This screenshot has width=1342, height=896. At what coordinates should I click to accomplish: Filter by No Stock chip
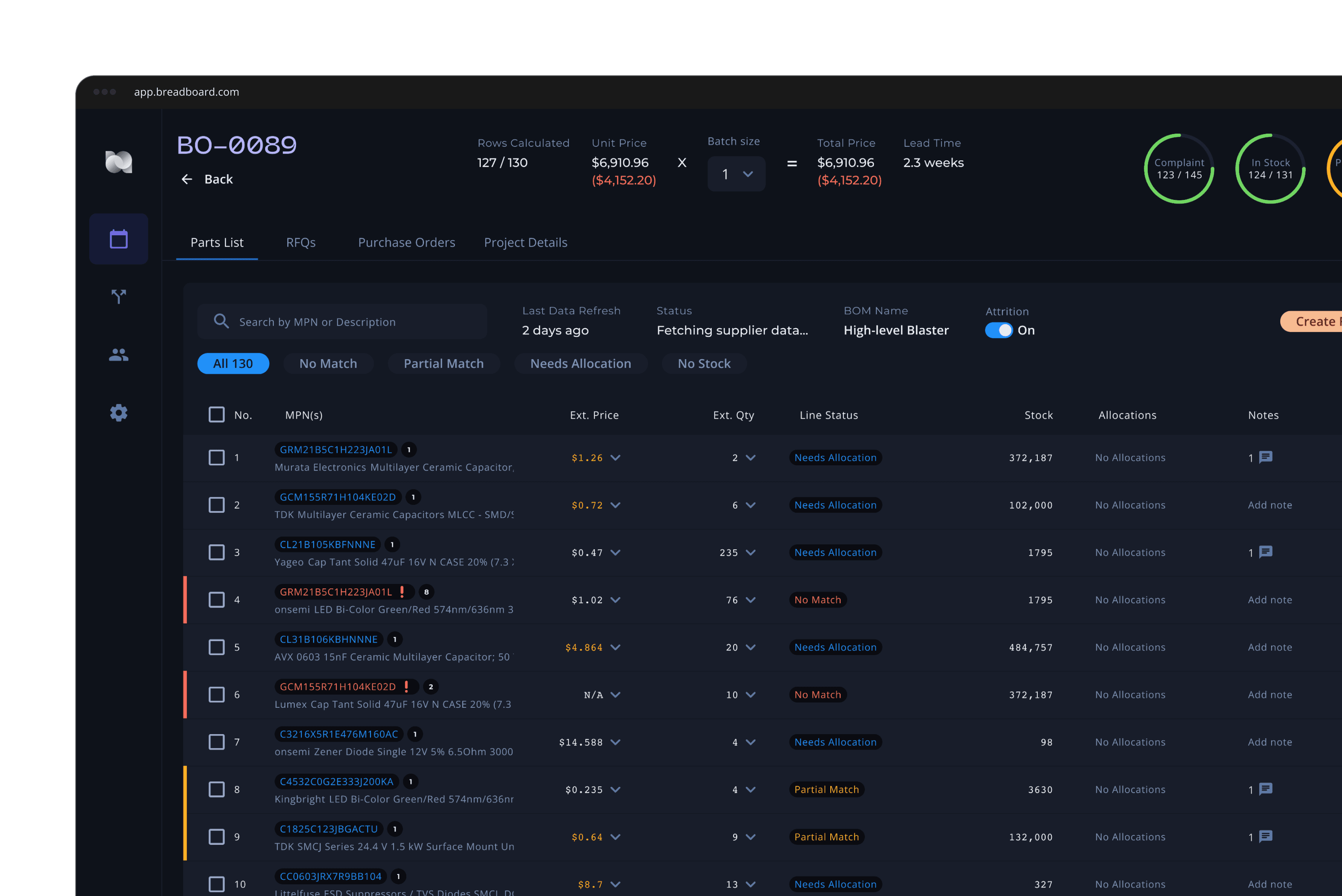pos(704,363)
